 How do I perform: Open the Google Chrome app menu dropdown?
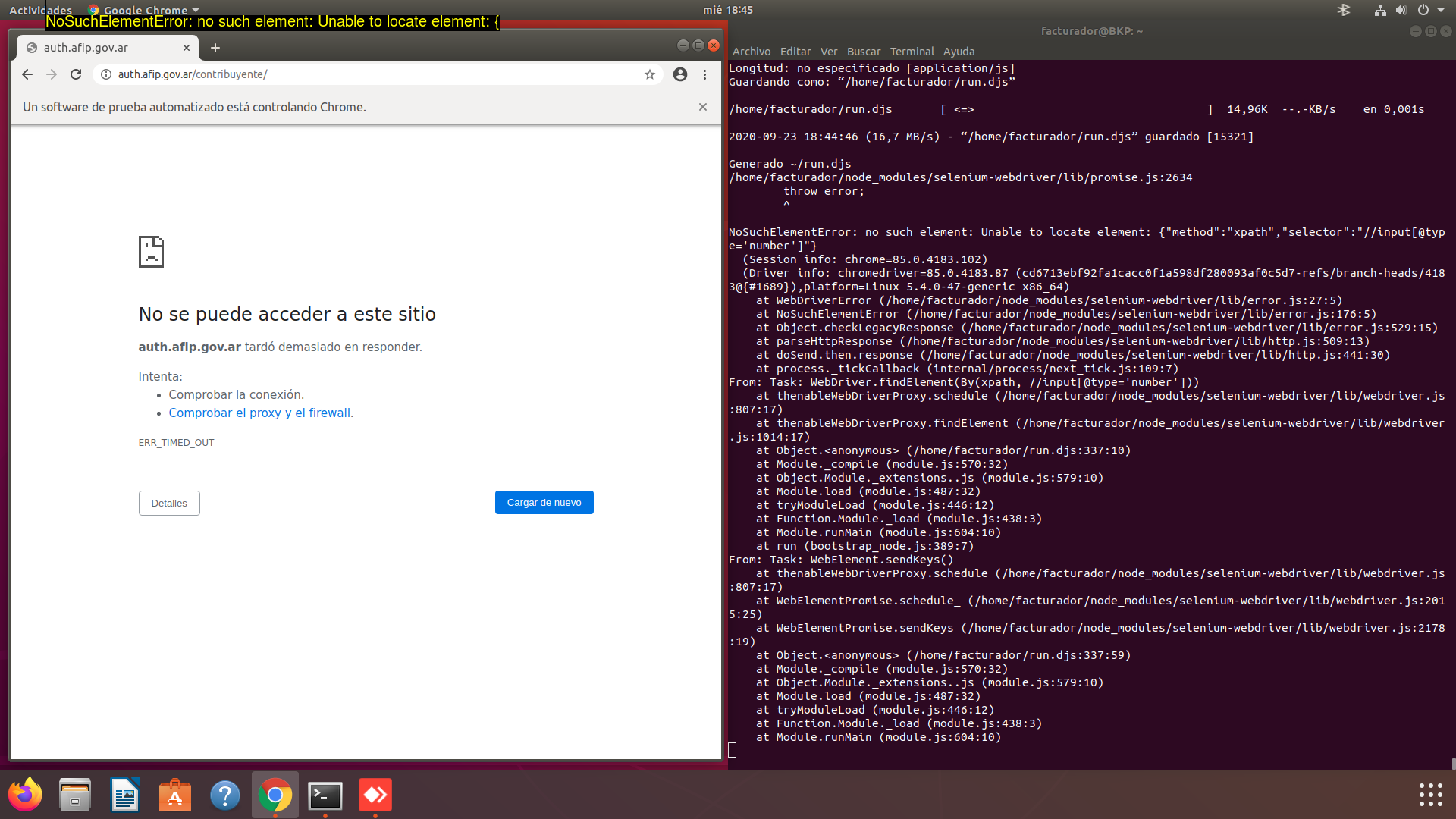144,10
